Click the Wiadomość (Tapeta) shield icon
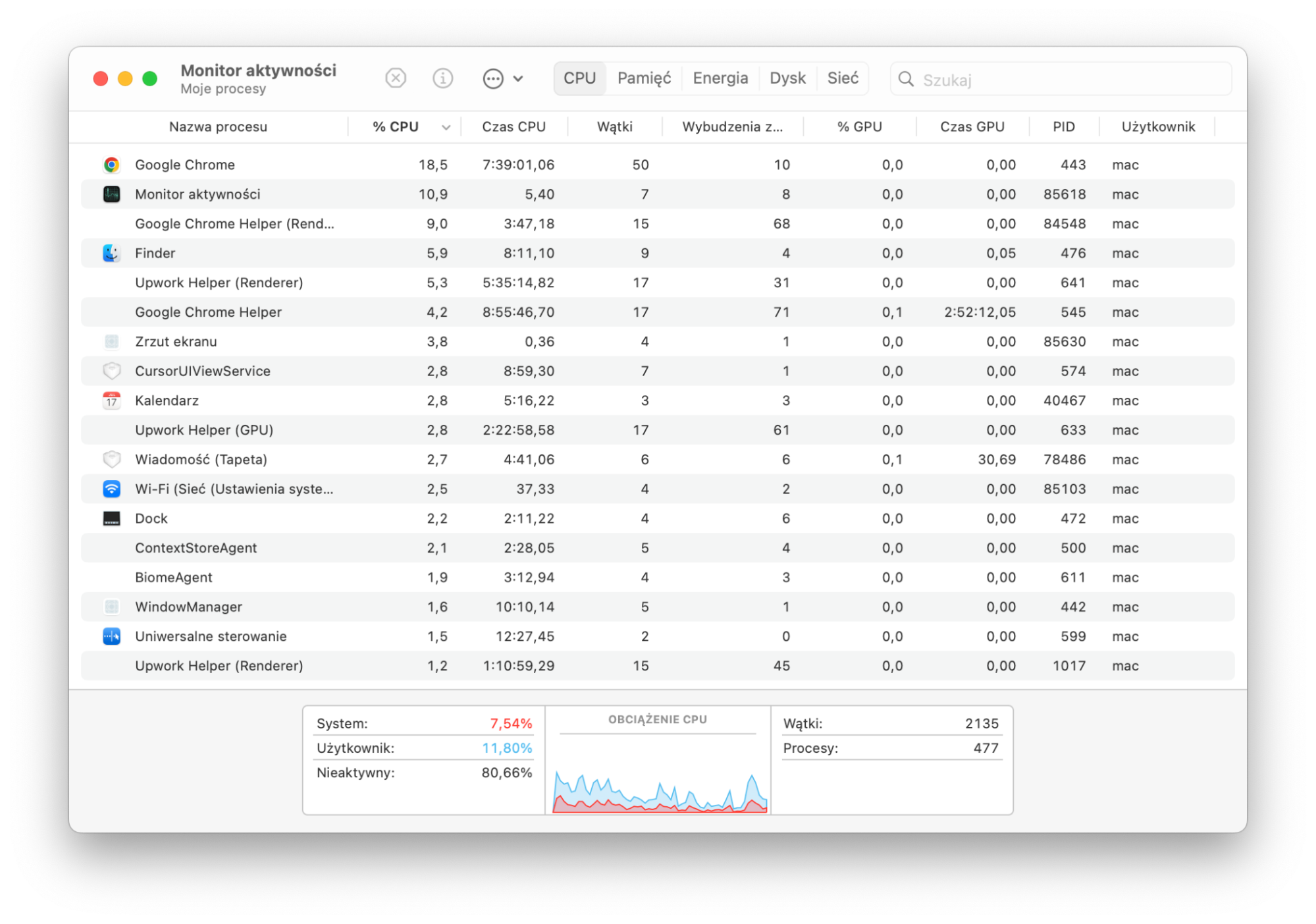The width and height of the screenshot is (1316, 924). click(111, 459)
